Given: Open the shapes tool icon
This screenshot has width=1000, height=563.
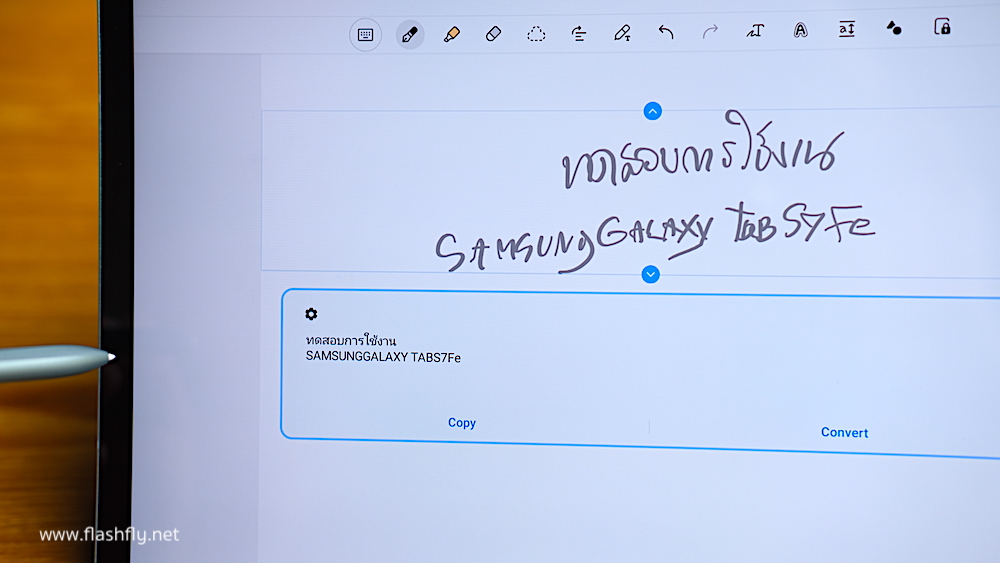Looking at the screenshot, I should 894,28.
